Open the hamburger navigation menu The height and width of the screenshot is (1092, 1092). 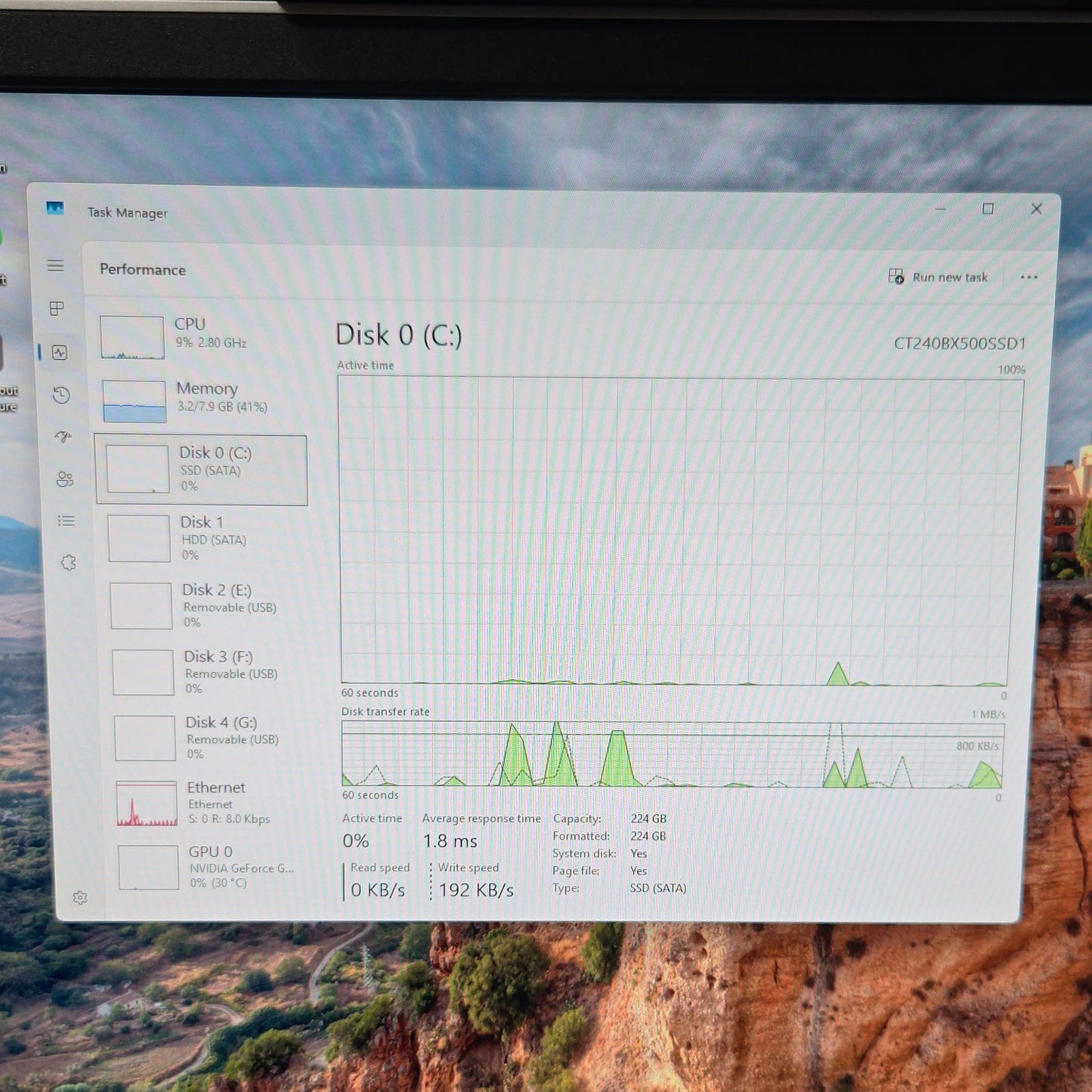(x=55, y=265)
